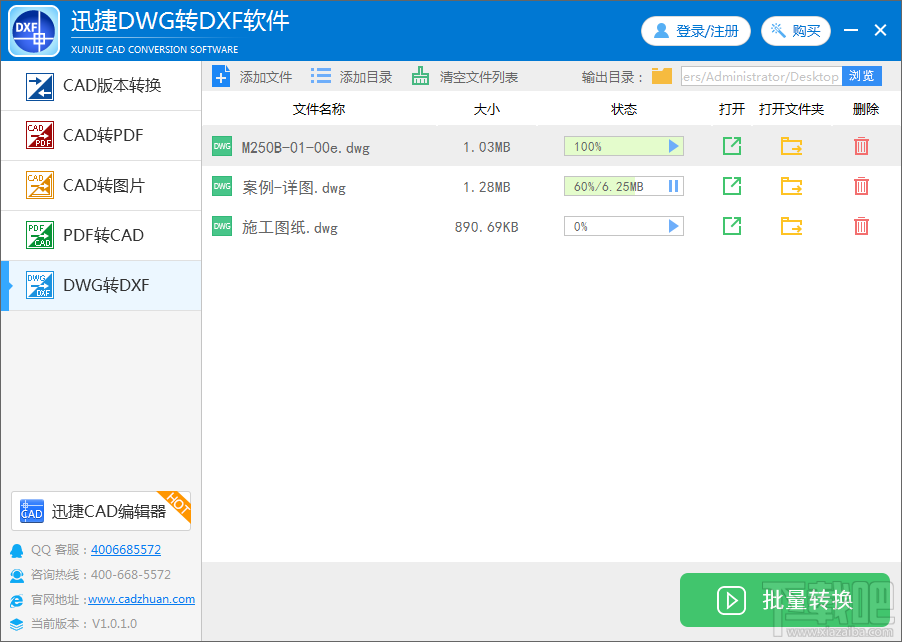Open the converted 案例-详图.dwg file
The image size is (902, 642).
point(732,186)
